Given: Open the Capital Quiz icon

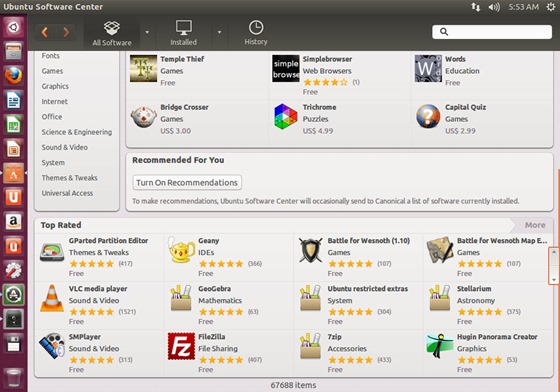Looking at the screenshot, I should pos(428,116).
